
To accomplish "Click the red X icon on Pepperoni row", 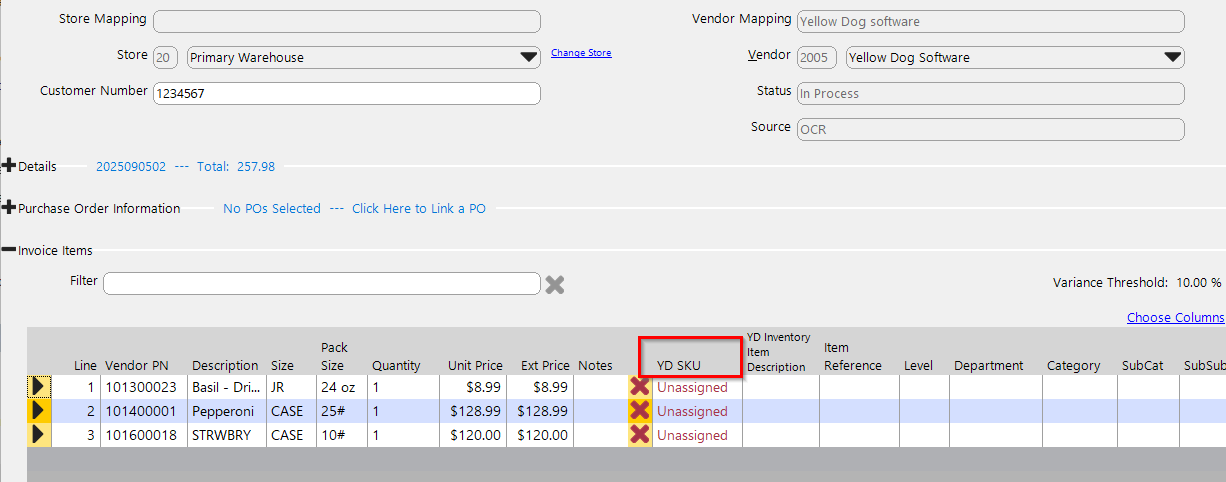I will coord(640,411).
